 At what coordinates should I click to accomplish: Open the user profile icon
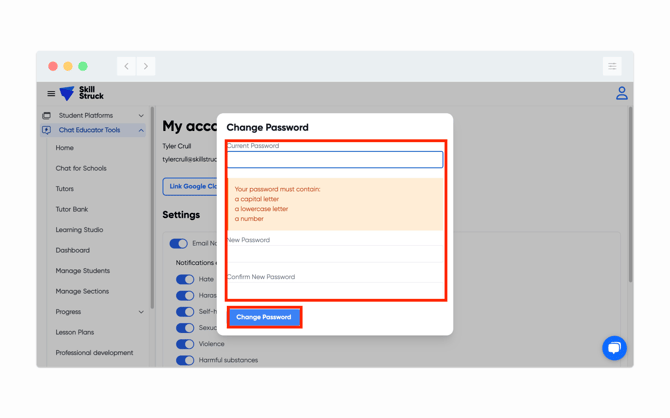(x=621, y=93)
